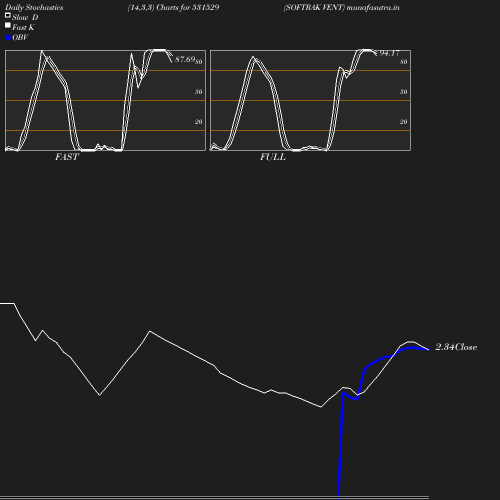Click the Fast K legend swatch
The image size is (500, 500).
pos(8,25)
